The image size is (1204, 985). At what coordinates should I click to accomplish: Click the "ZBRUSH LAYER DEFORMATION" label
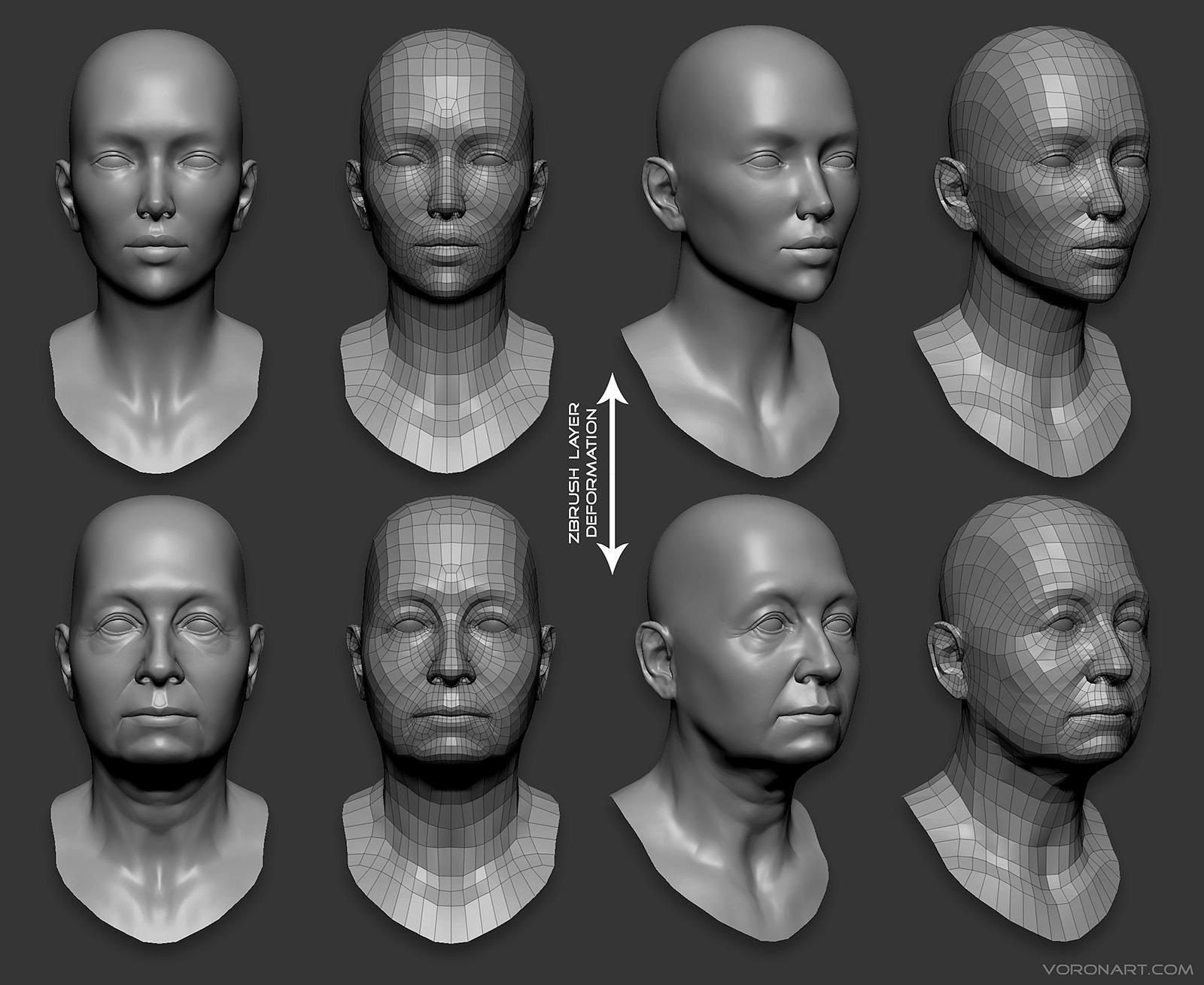point(582,473)
